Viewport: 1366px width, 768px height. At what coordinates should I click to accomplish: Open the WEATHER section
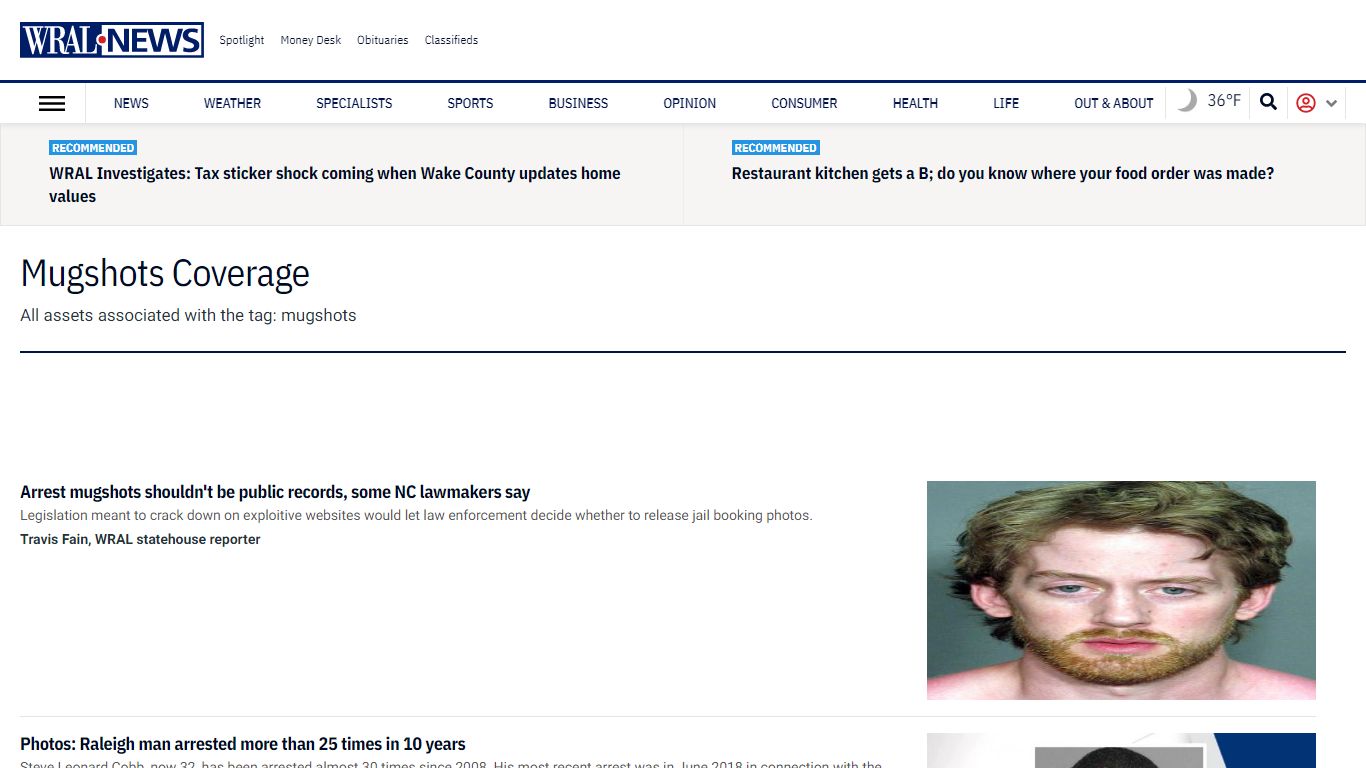(x=232, y=103)
